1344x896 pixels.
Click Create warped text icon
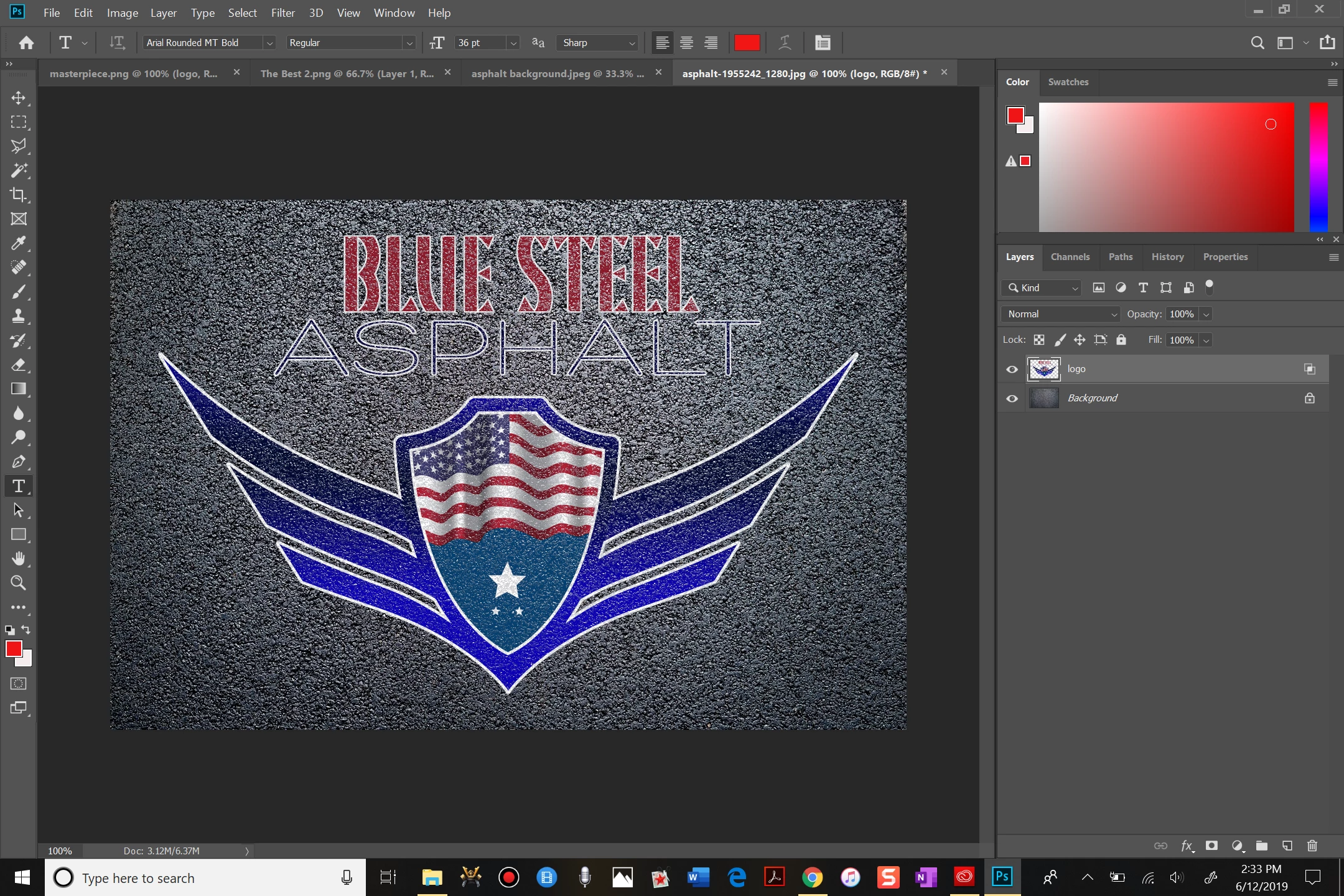pos(785,42)
